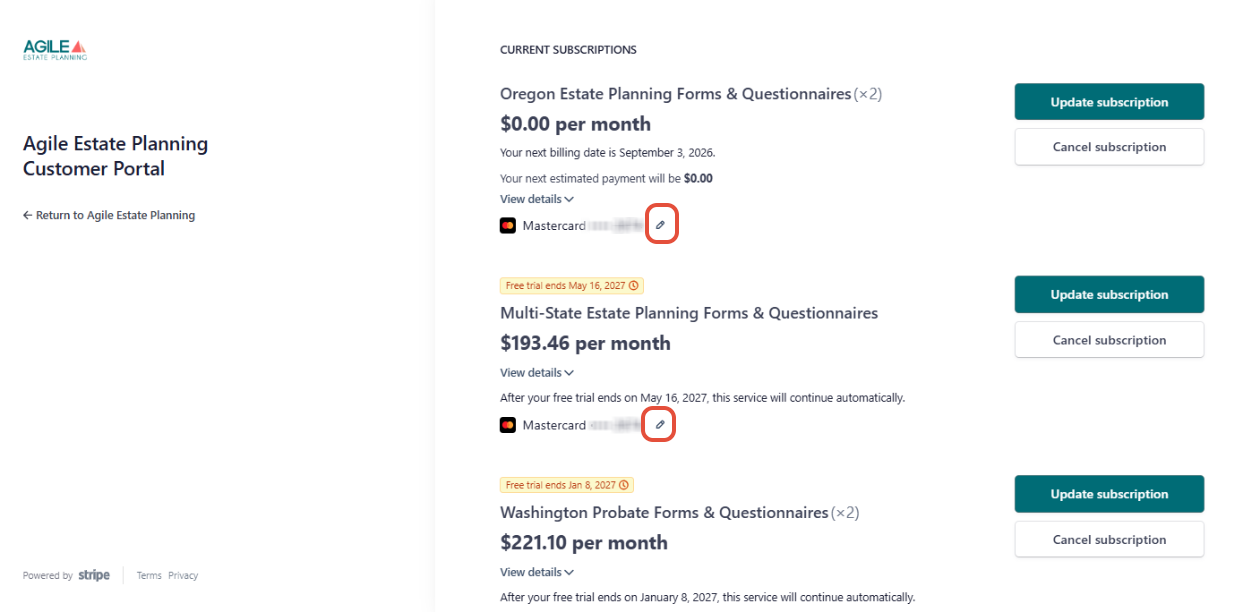Screen dimensions: 1243x612
Task: Edit Mastercard for Multi-State Estate Planning subscription
Action: 660,425
